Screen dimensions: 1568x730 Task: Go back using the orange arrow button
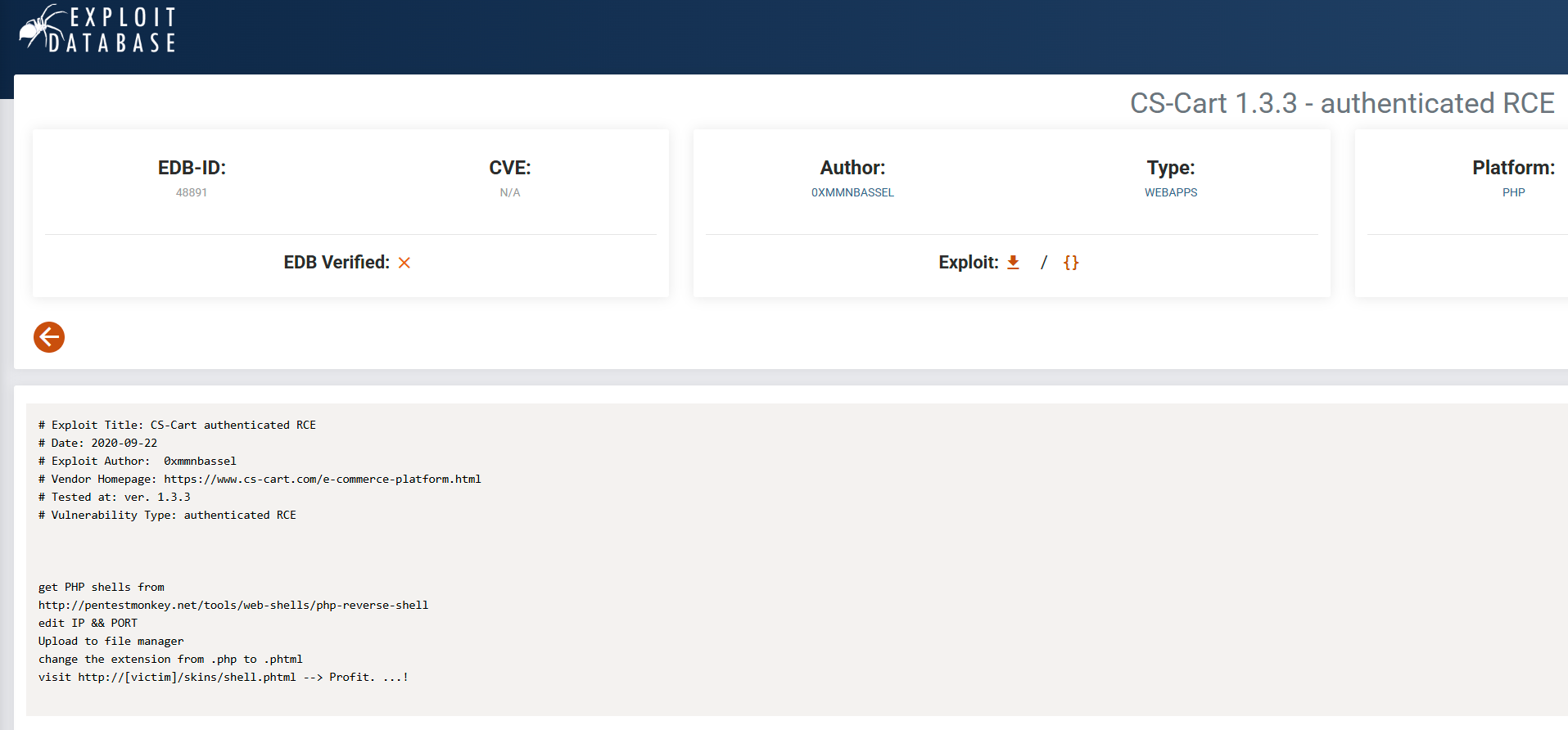pyautogui.click(x=49, y=337)
